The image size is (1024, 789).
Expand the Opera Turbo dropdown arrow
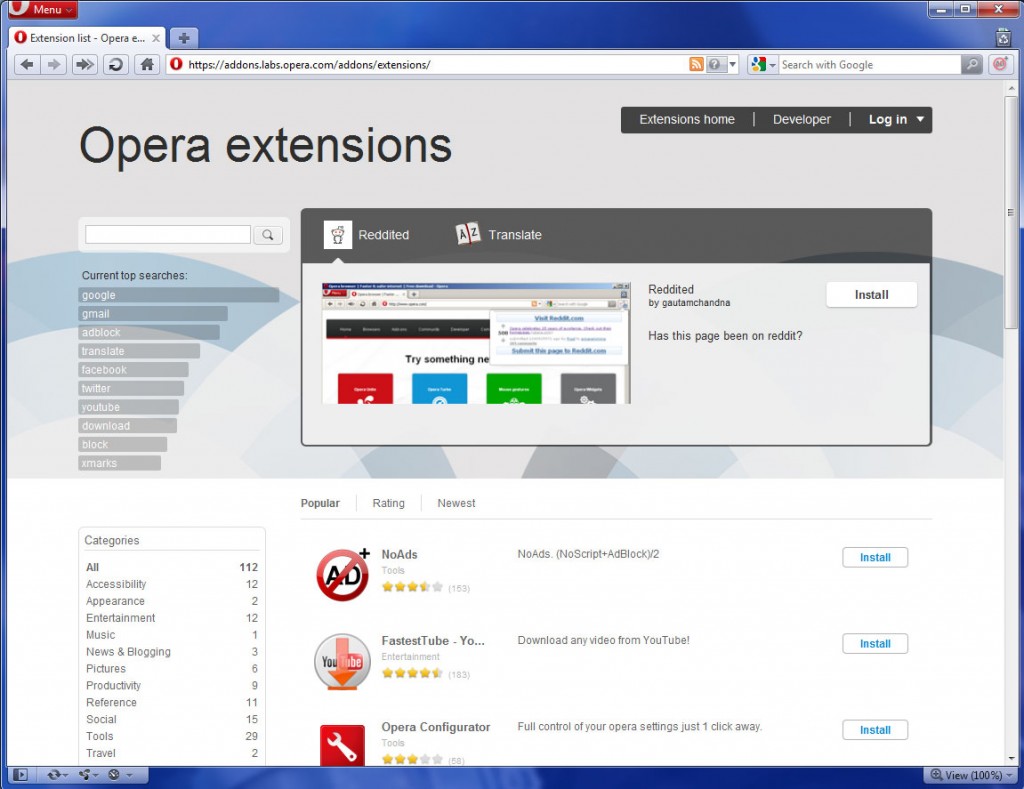(x=129, y=775)
